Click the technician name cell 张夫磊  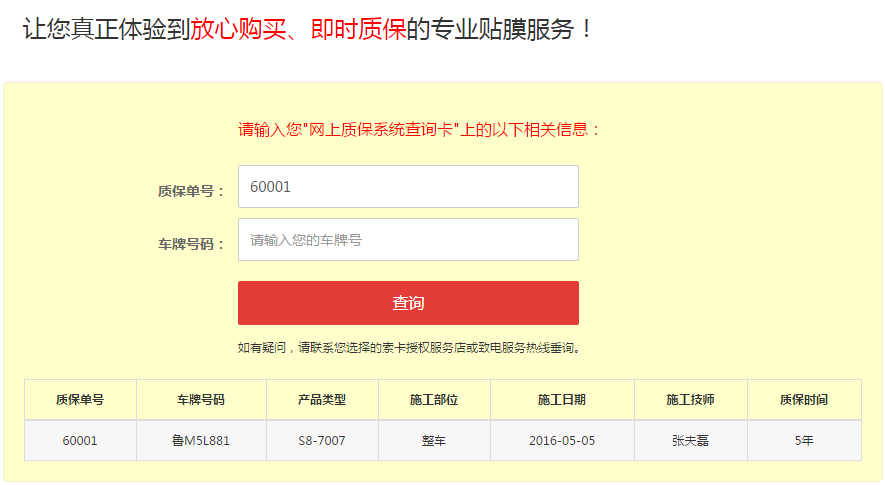691,440
